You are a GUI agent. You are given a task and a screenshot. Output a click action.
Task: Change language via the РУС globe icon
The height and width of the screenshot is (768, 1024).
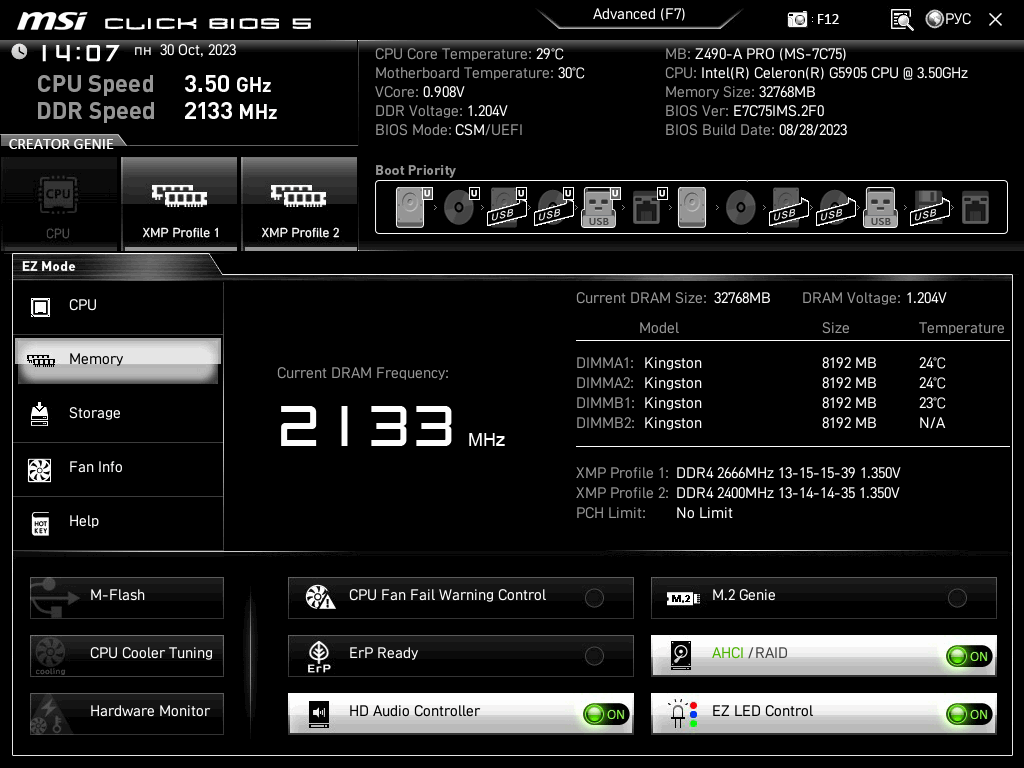948,19
